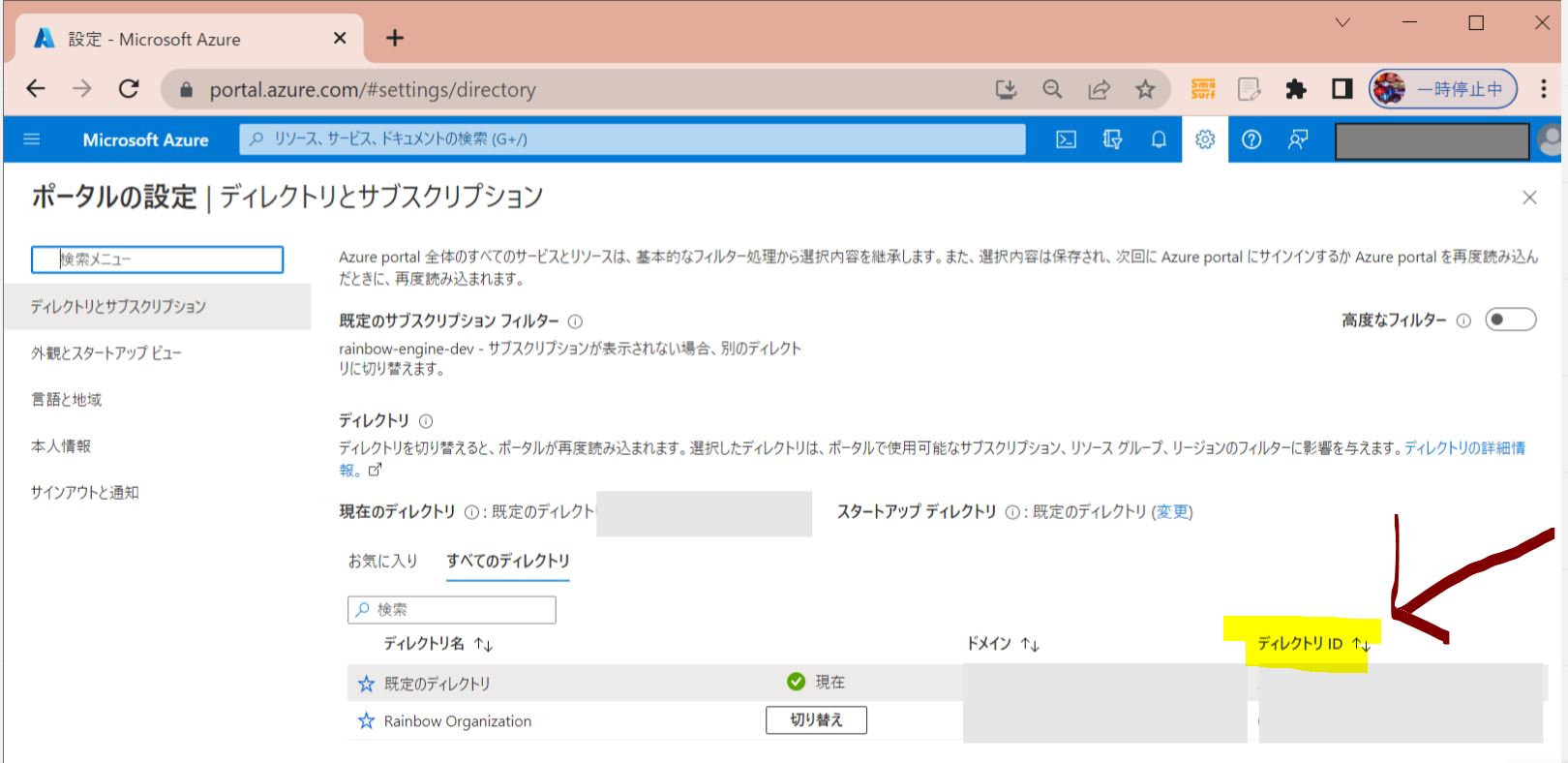Click the portal settings gear icon

point(1205,139)
